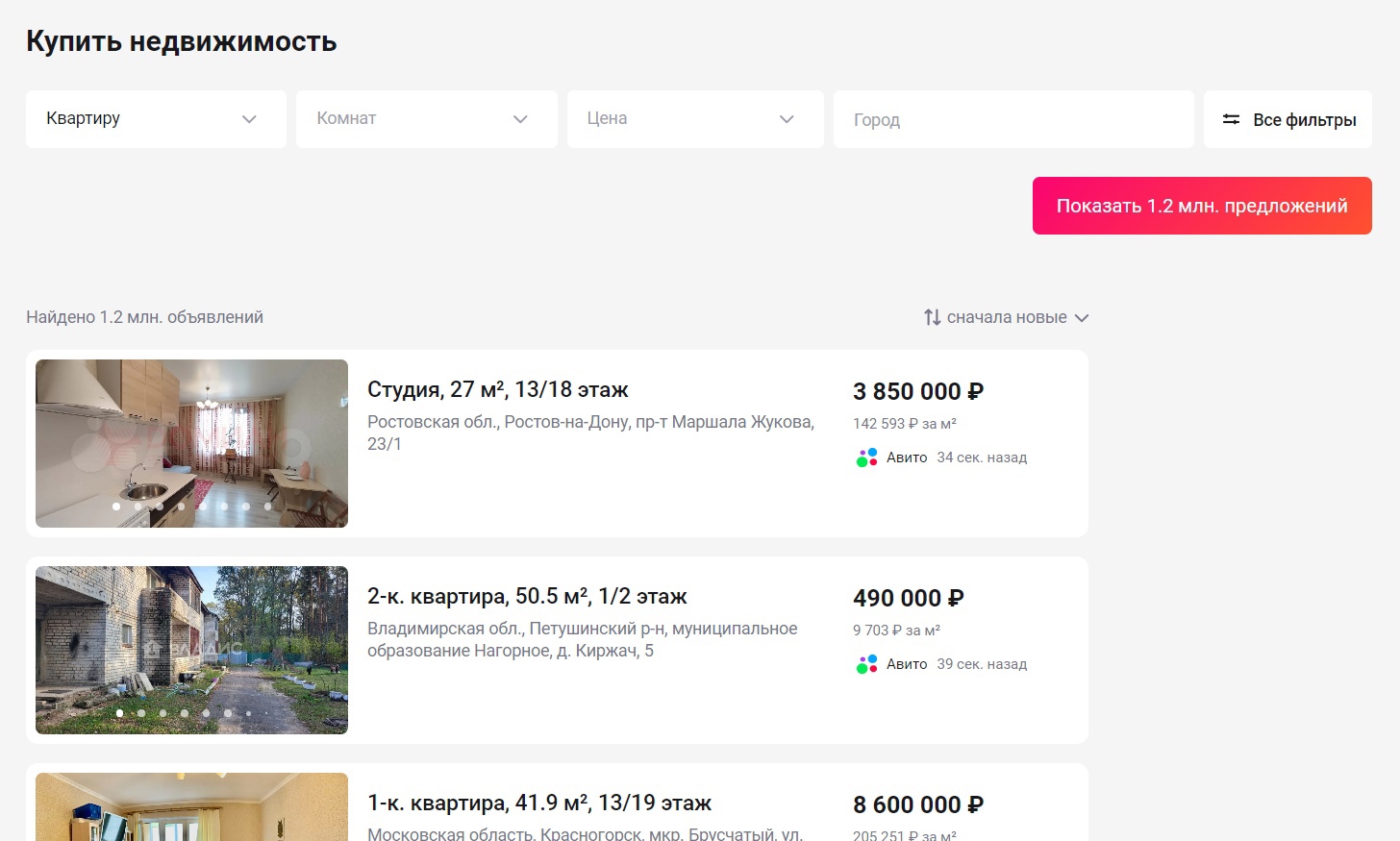1400x841 pixels.
Task: Open listing 1-к. квартира, 41.9 м²
Action: click(539, 803)
